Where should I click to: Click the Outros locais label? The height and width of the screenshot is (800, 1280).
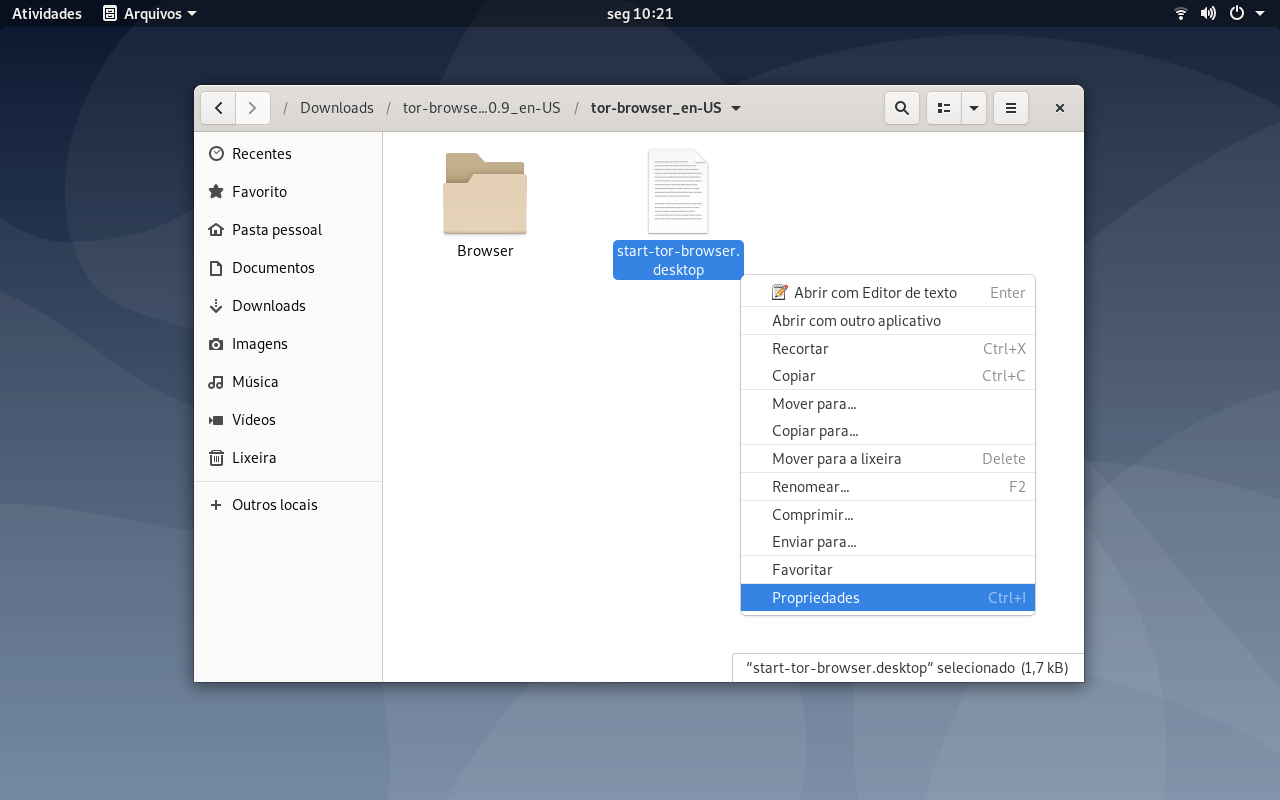coord(275,505)
